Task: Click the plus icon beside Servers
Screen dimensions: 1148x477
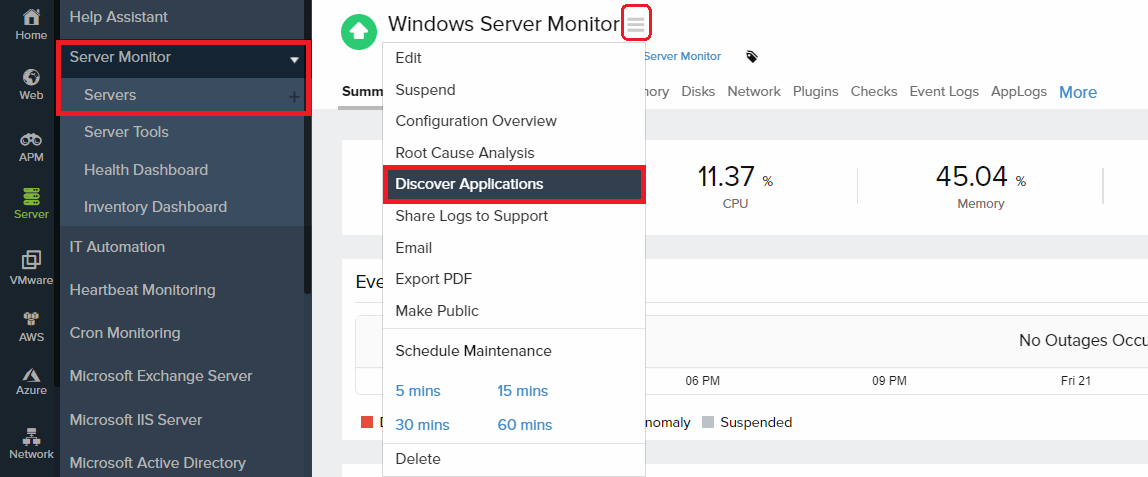Action: coord(294,96)
